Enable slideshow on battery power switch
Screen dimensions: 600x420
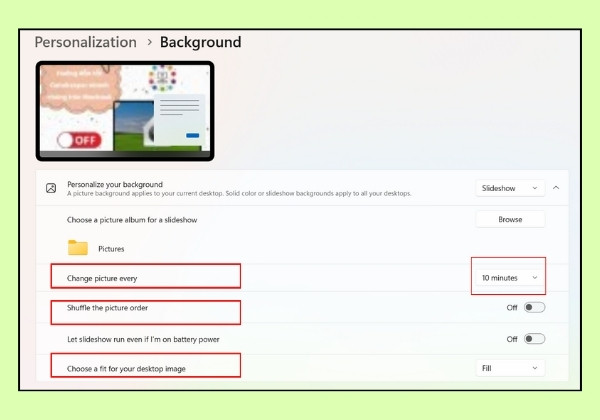534,339
